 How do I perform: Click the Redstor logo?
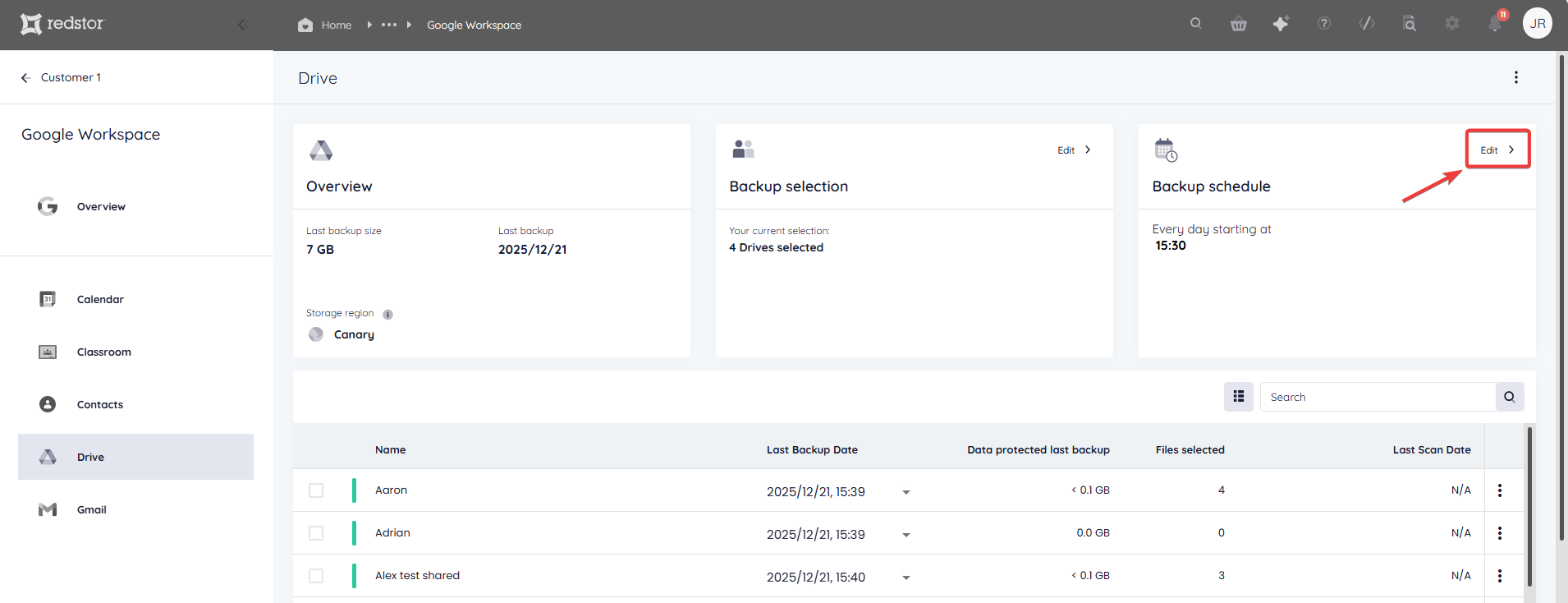coord(62,24)
